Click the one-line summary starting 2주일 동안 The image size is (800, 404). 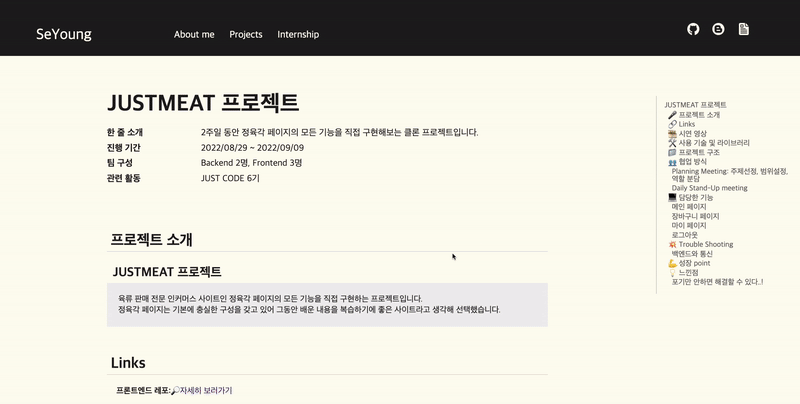(340, 132)
